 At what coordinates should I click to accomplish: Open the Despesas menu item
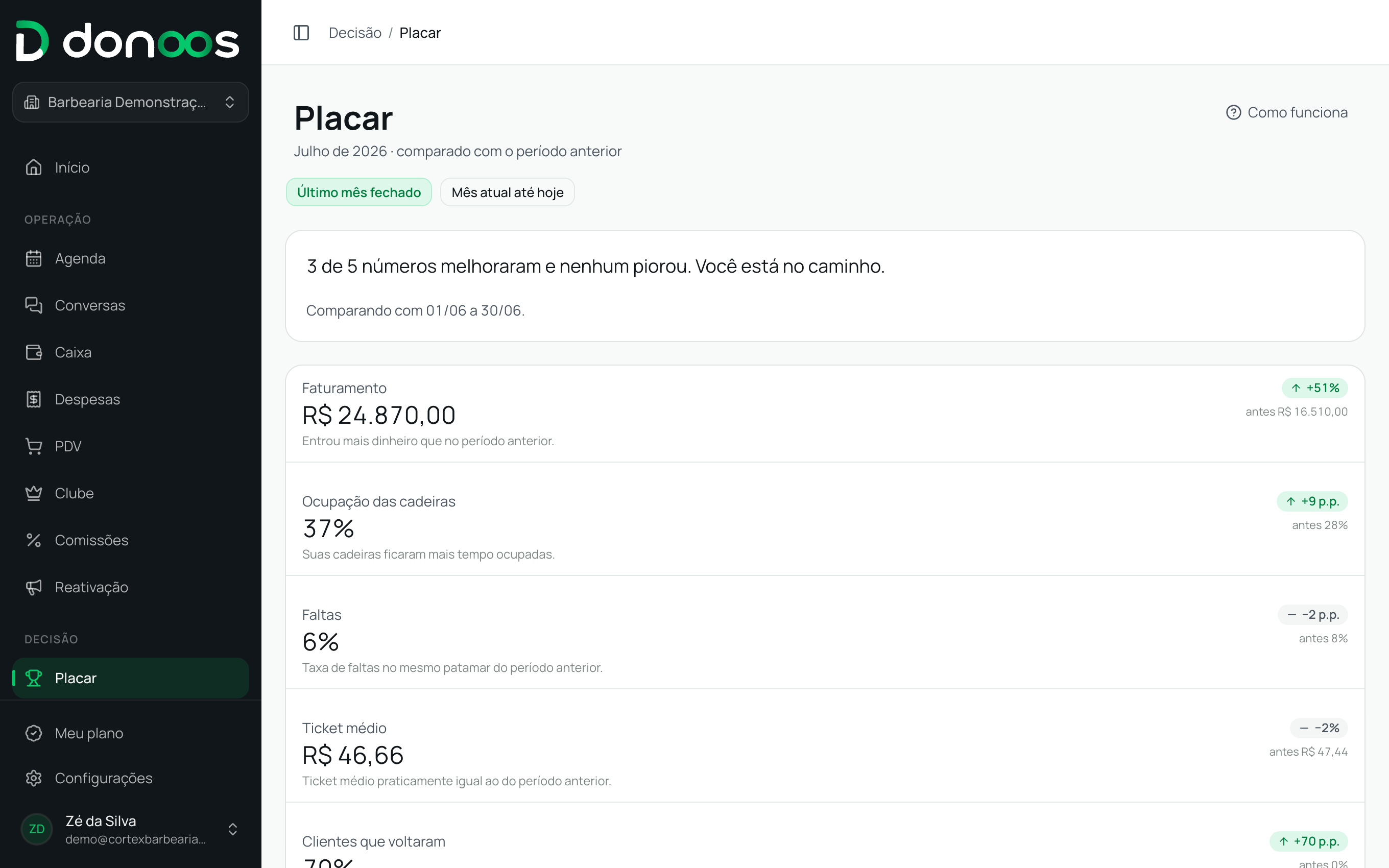pos(130,400)
